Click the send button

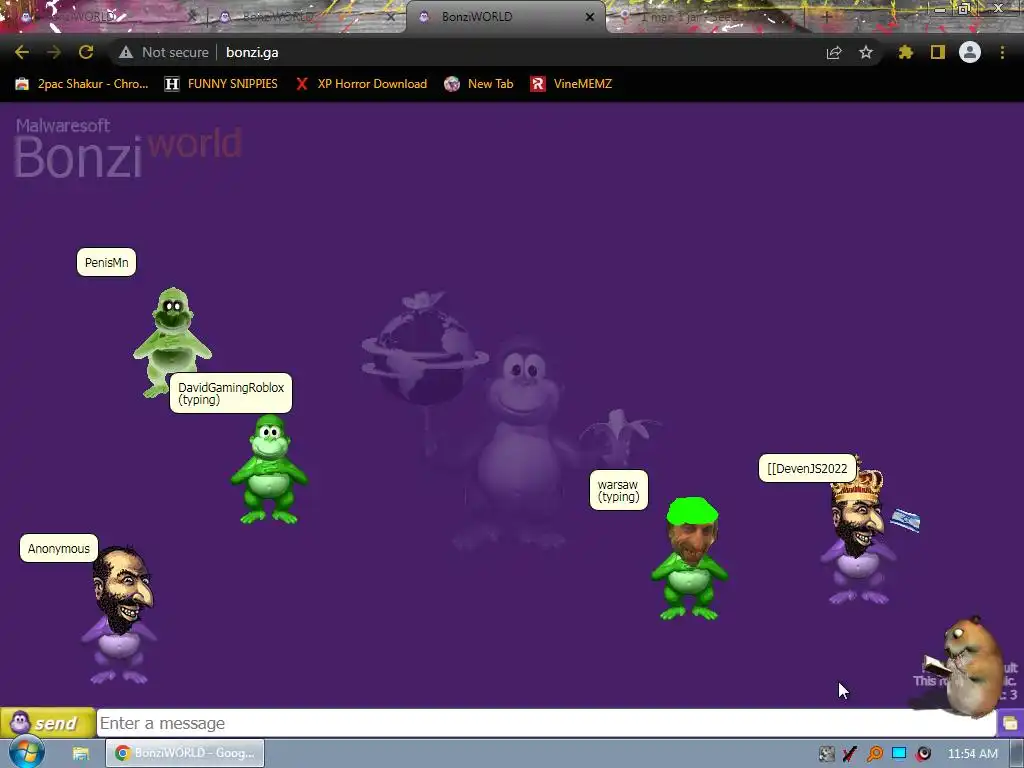(48, 724)
